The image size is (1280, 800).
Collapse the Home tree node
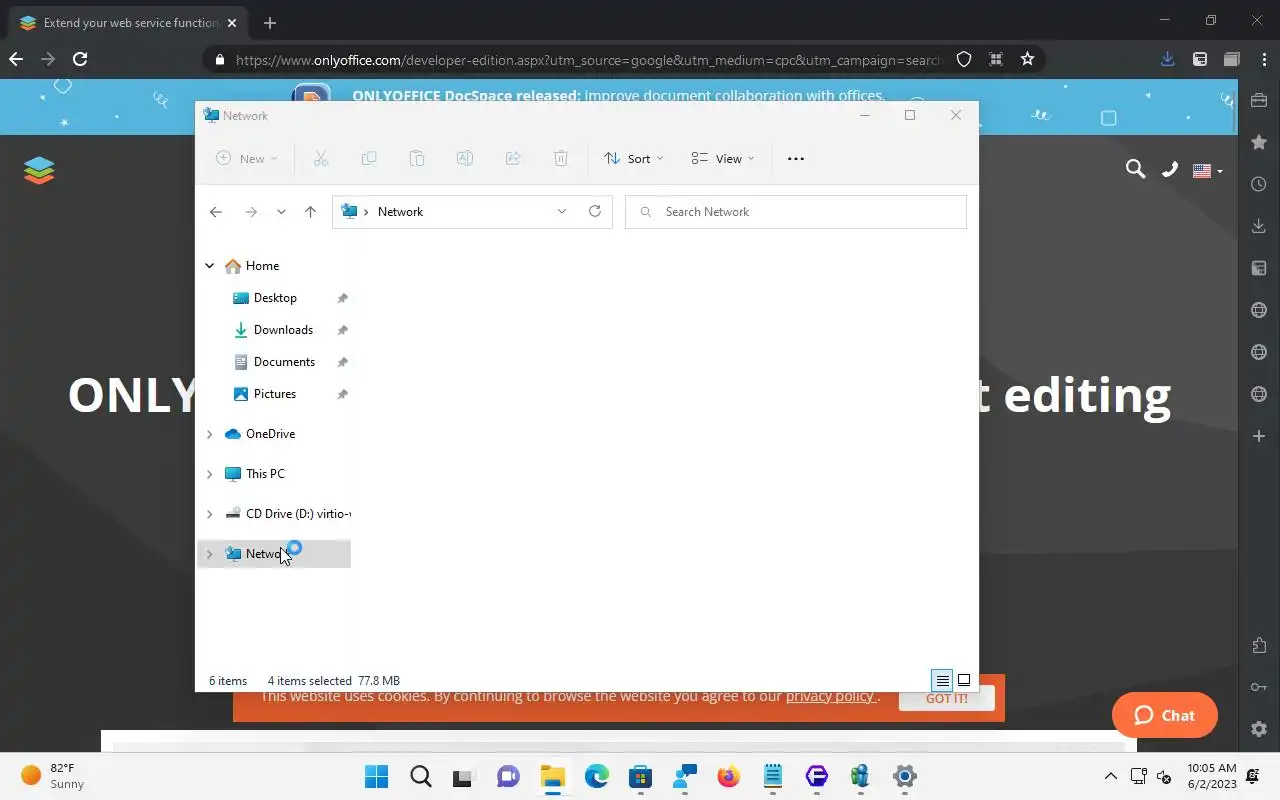209,266
